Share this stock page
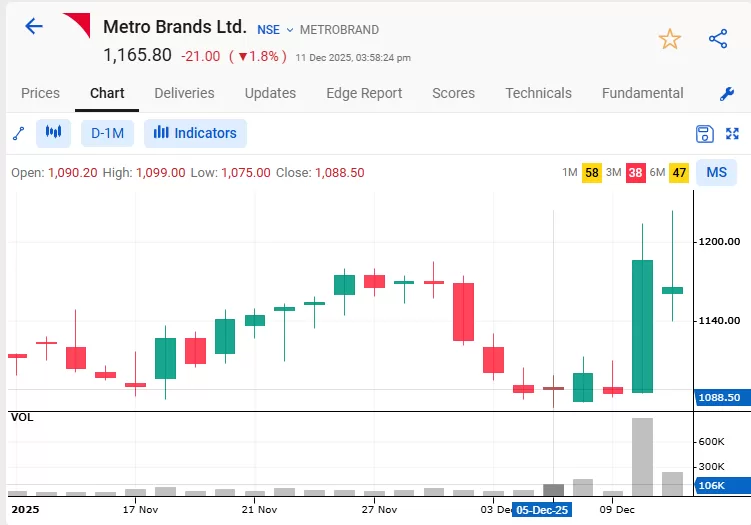 tap(718, 39)
